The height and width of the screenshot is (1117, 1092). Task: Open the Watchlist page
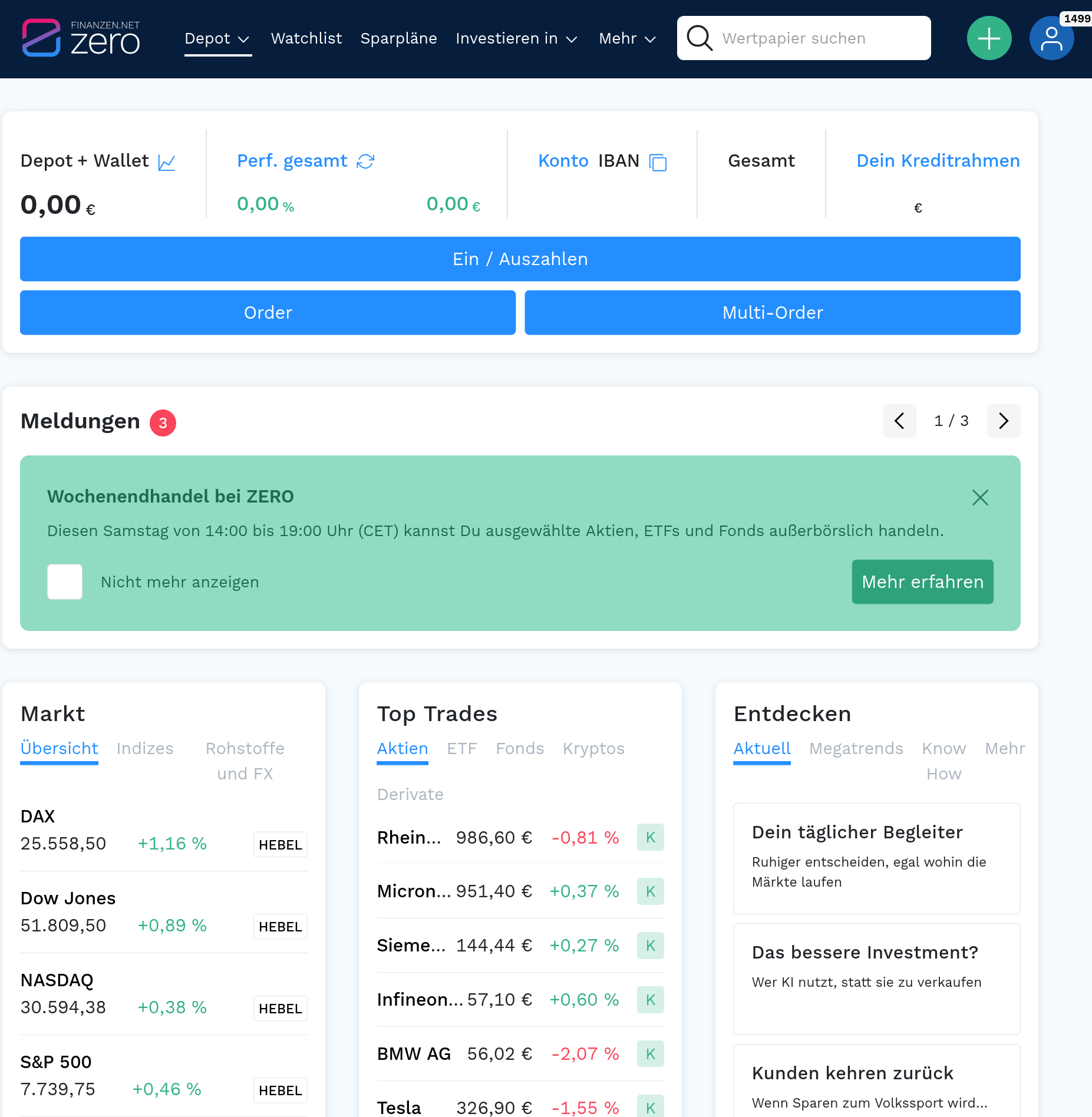306,38
